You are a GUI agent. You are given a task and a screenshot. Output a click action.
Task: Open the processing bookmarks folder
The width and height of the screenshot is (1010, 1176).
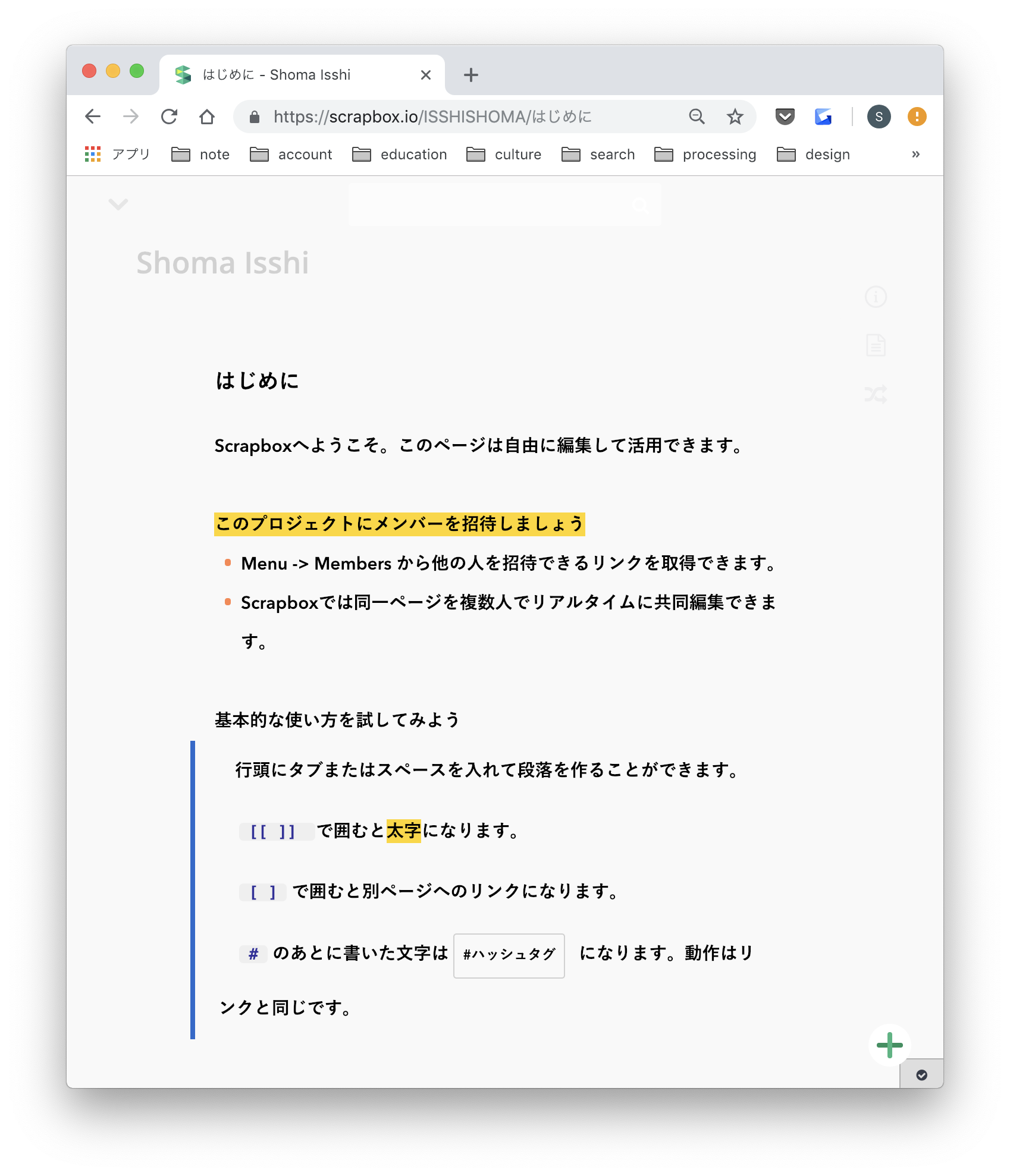point(705,155)
